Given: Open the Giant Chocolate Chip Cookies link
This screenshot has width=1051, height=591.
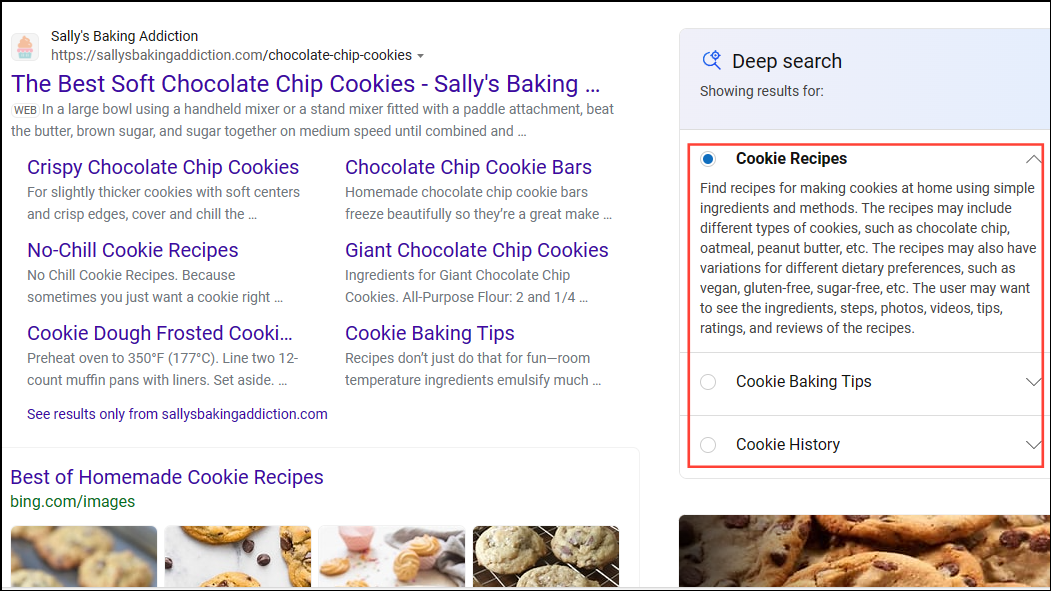Looking at the screenshot, I should pos(477,250).
